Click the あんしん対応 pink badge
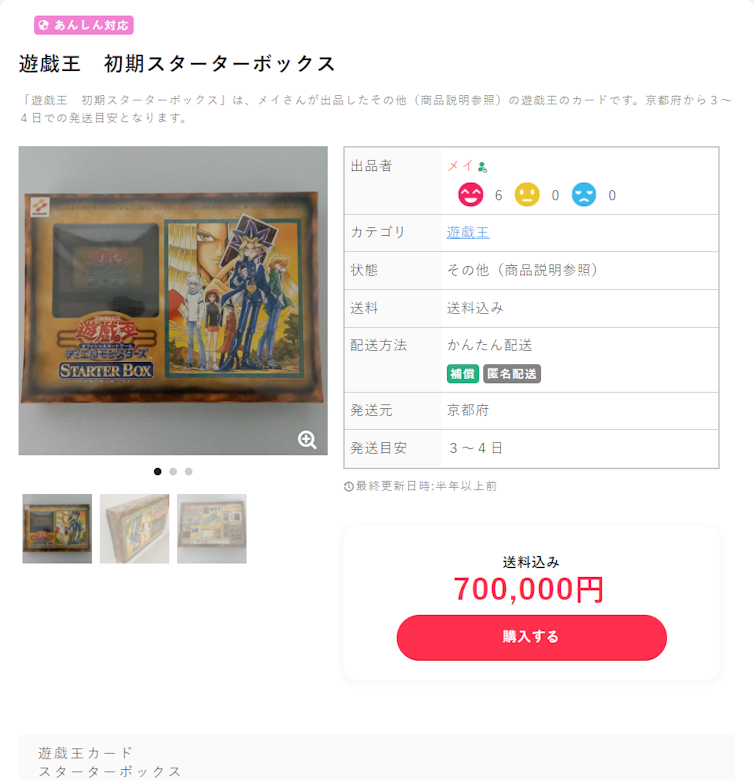Viewport: 754px width, 780px height. pyautogui.click(x=84, y=25)
